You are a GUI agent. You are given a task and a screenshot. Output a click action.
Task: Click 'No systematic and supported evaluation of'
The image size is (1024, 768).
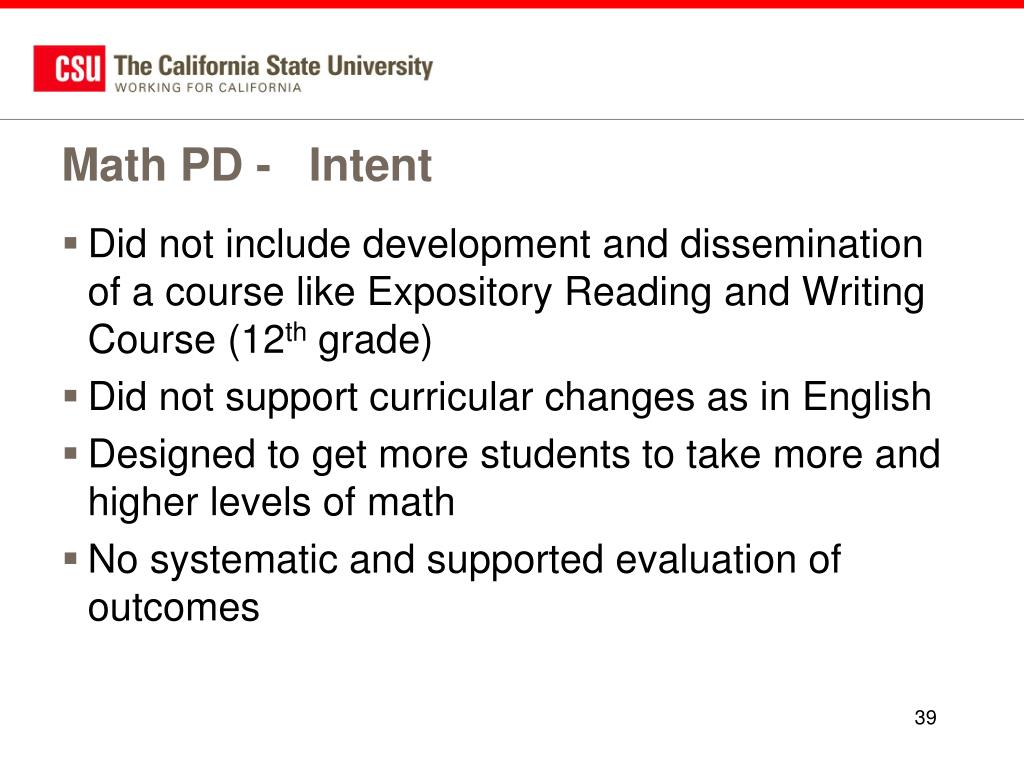pos(464,560)
